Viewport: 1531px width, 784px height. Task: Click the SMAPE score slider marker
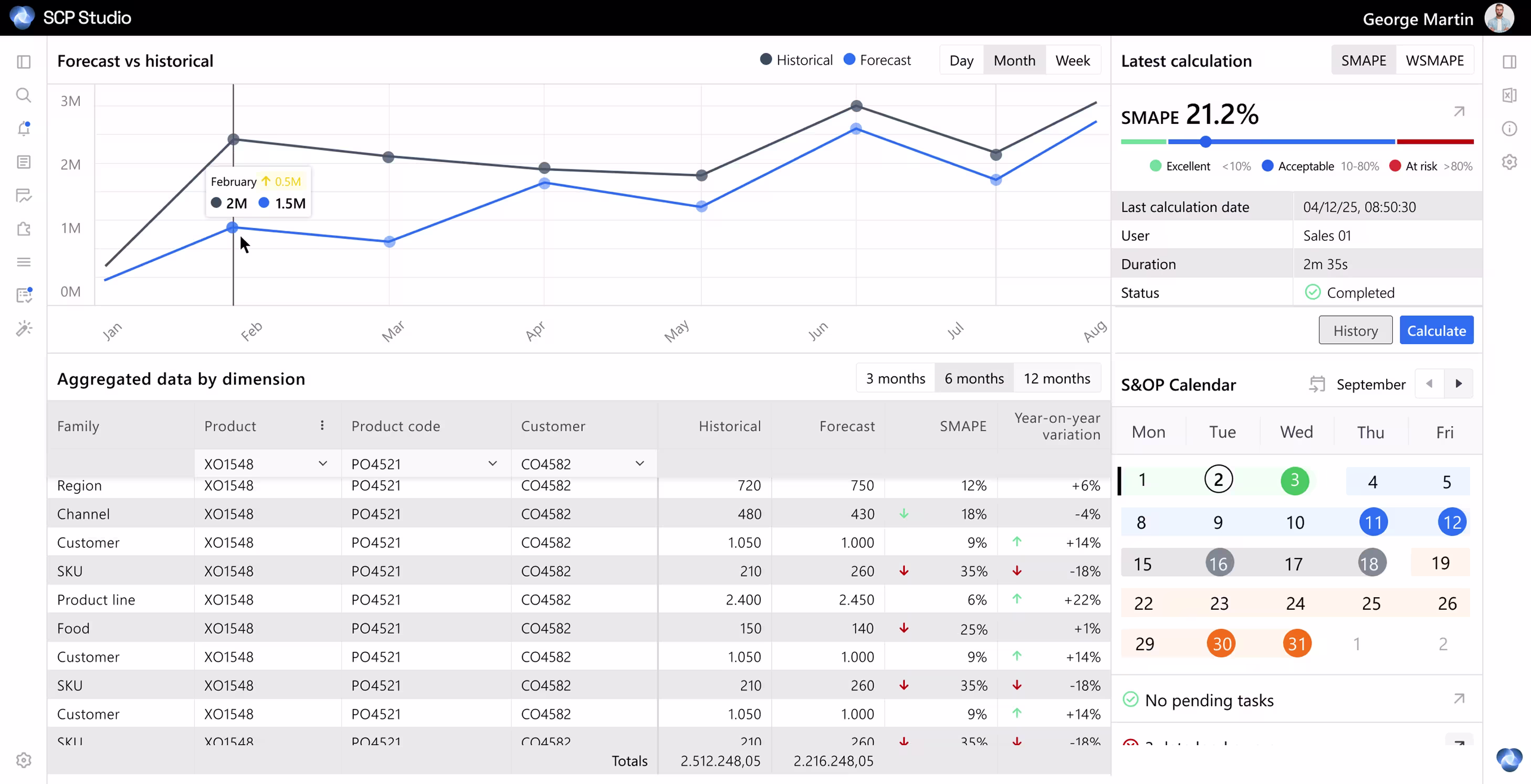tap(1205, 142)
